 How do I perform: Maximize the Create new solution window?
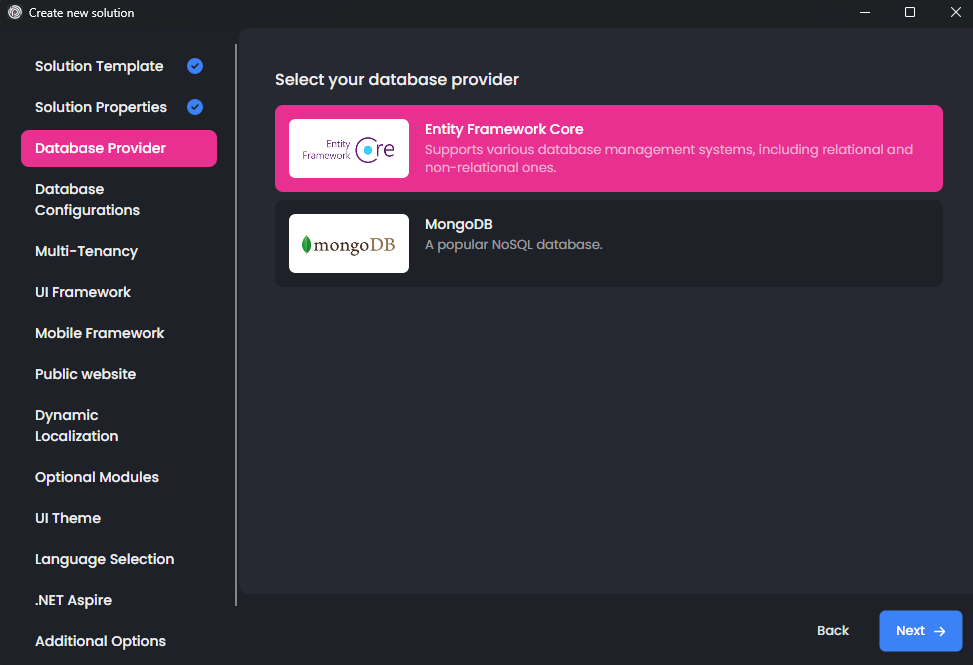point(909,13)
